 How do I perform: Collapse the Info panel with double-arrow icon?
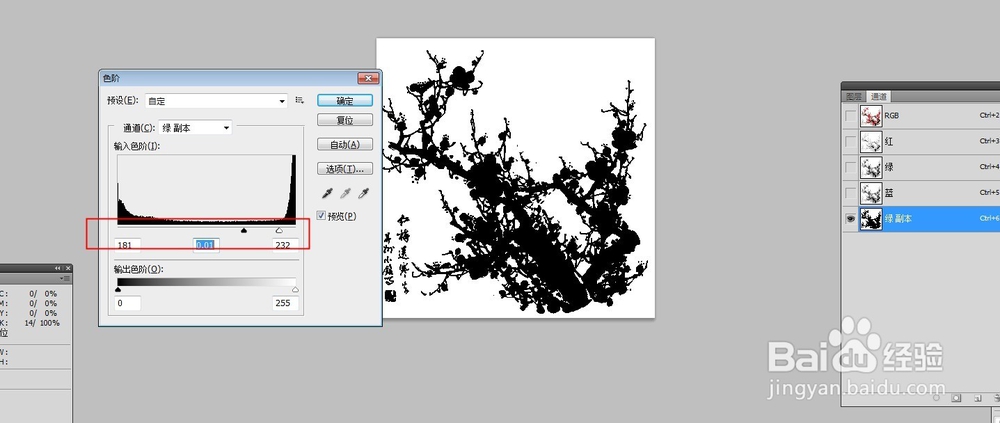point(58,269)
